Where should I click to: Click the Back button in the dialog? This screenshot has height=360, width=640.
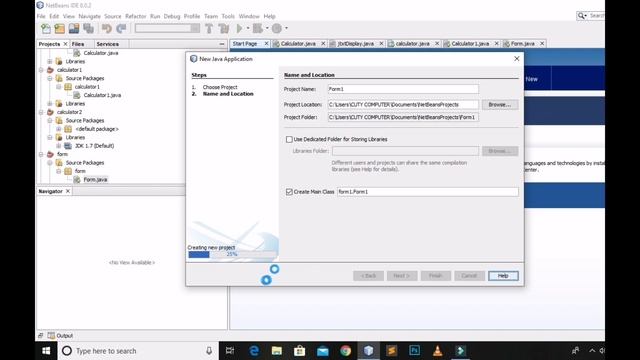[x=368, y=276]
